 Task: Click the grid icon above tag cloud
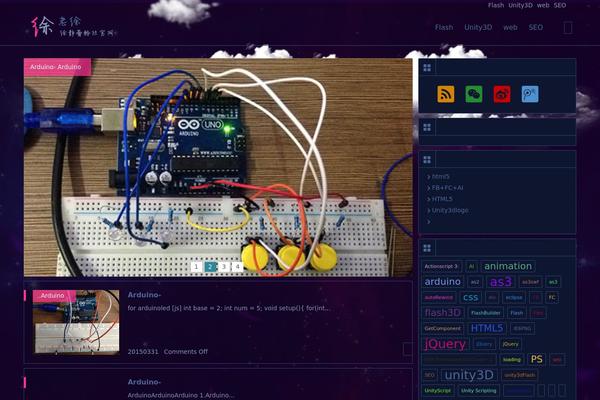tap(427, 247)
